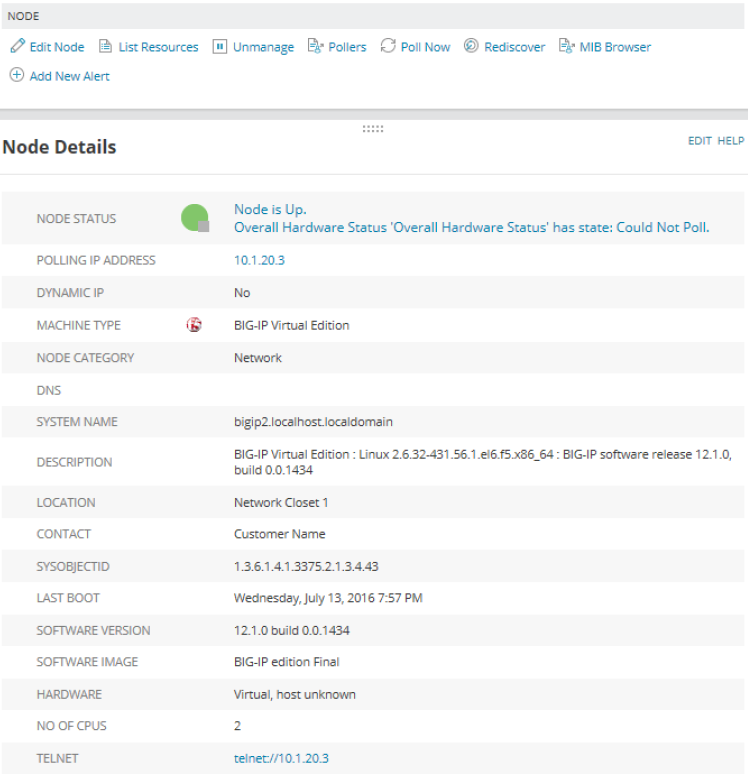
Task: Click the Poll Now refresh icon
Action: tap(388, 46)
